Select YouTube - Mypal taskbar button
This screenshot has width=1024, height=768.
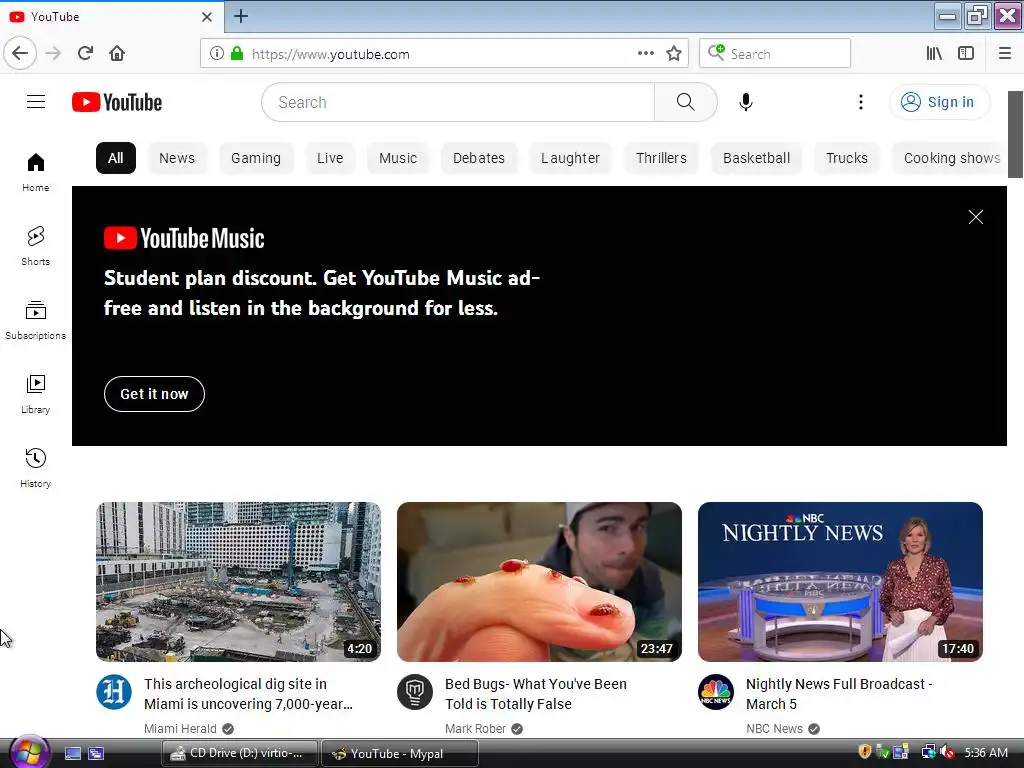(400, 753)
